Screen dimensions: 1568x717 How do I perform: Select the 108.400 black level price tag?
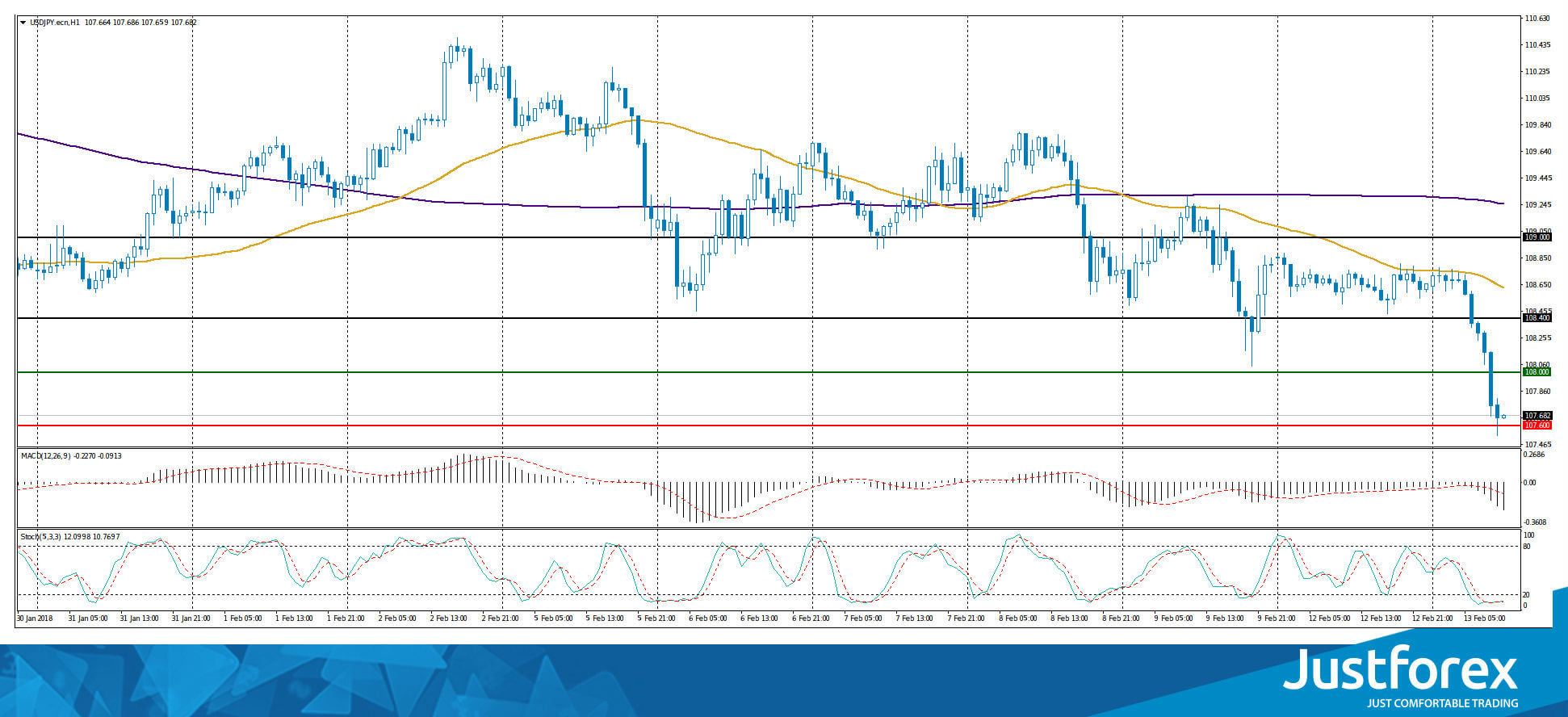(1537, 318)
